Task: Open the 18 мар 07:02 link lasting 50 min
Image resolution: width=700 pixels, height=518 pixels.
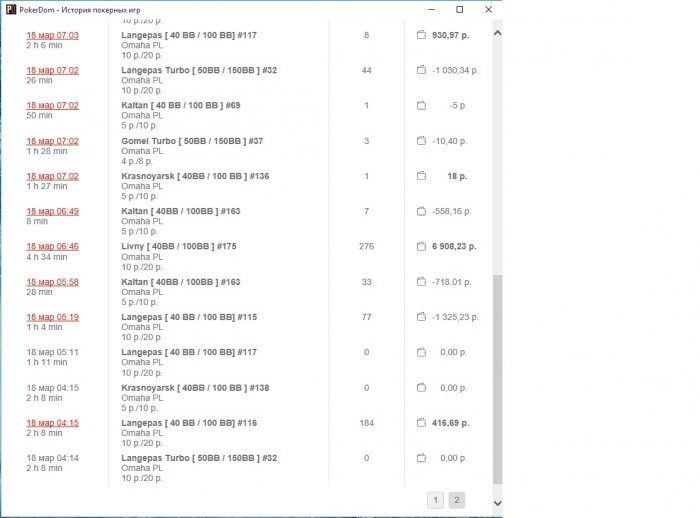Action: pyautogui.click(x=53, y=106)
